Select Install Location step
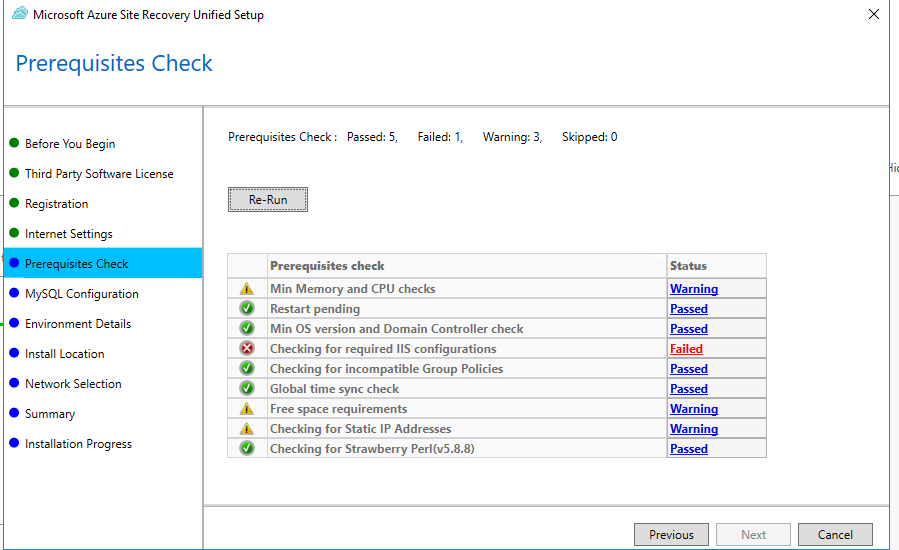The image size is (899, 550). pos(65,354)
